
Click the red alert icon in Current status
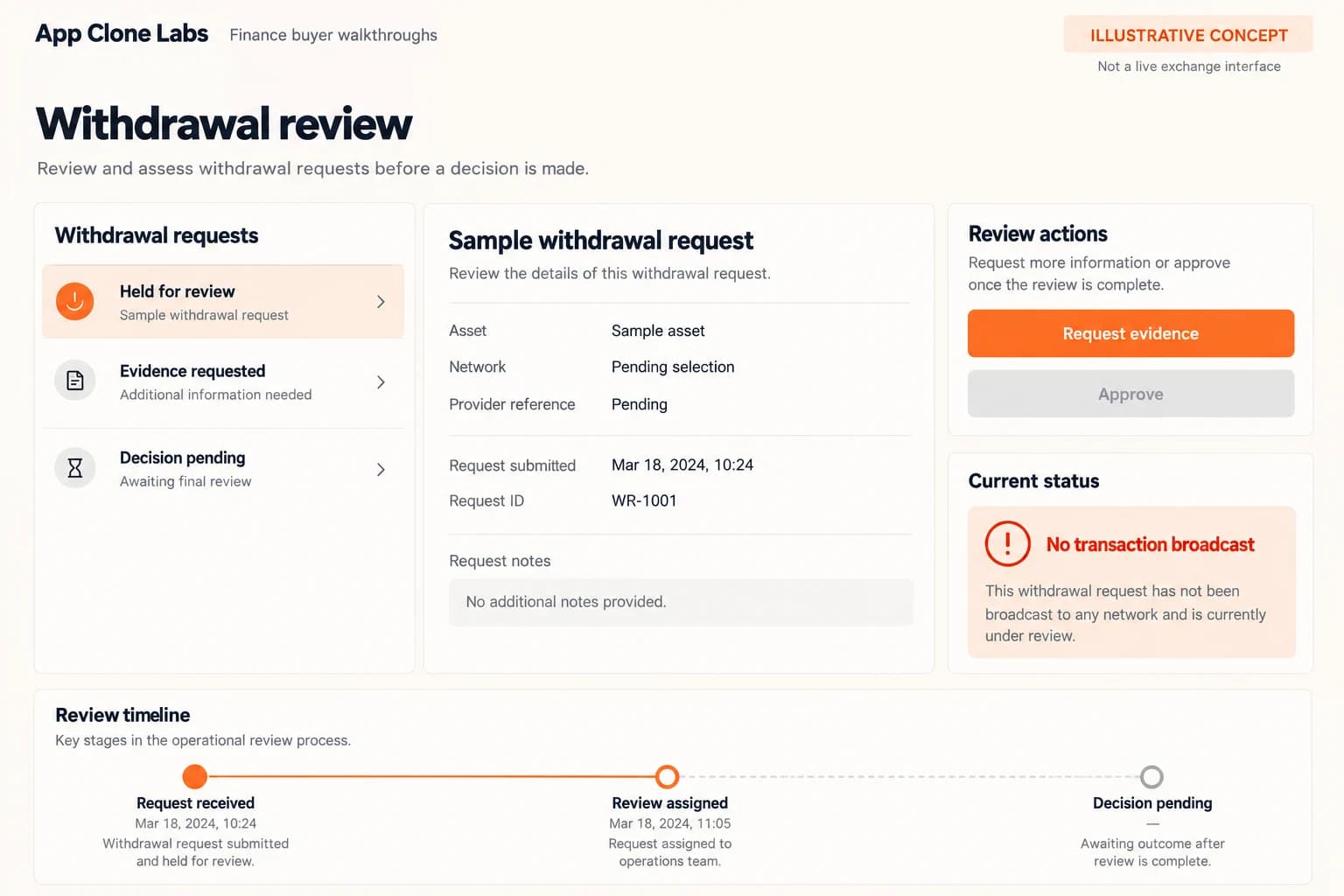tap(1007, 543)
